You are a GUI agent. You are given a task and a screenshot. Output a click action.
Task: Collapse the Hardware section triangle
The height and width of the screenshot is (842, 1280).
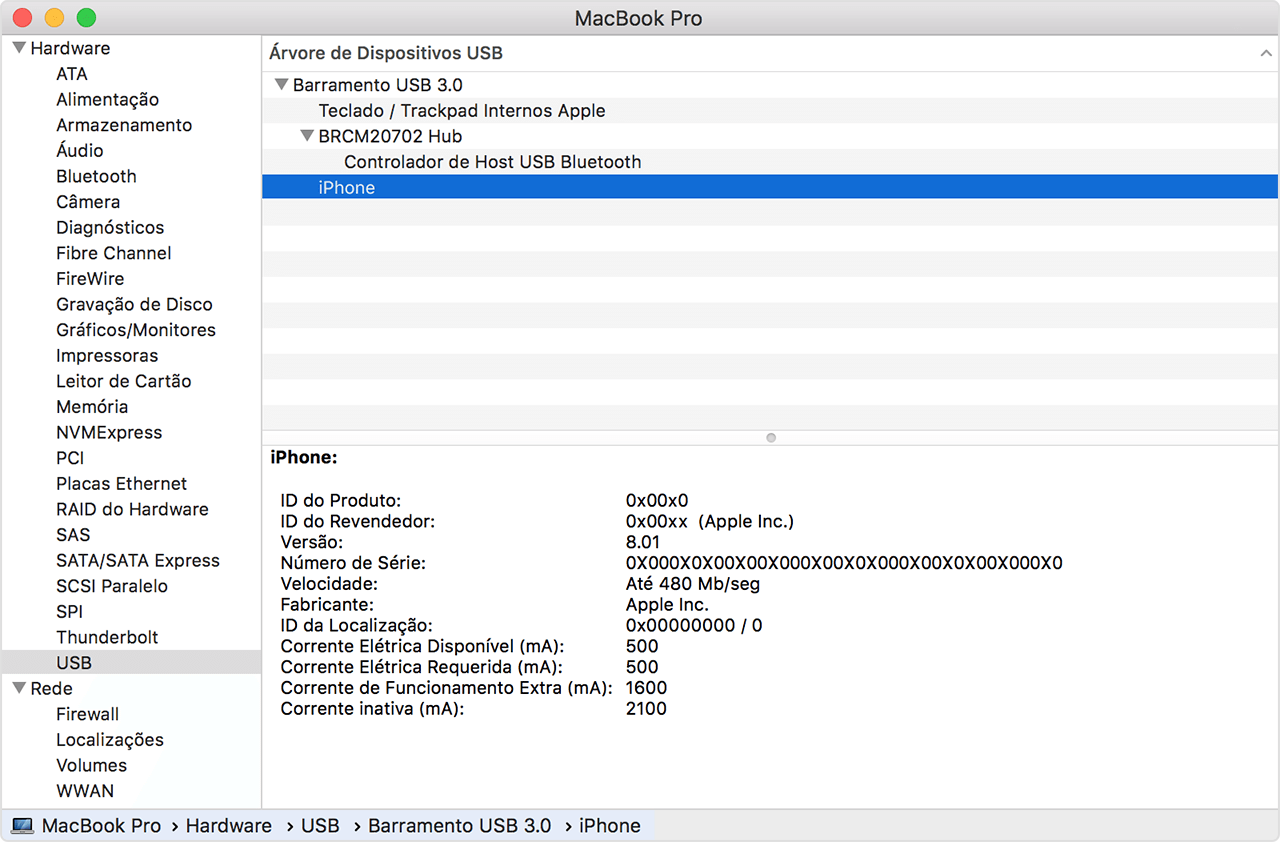(19, 48)
